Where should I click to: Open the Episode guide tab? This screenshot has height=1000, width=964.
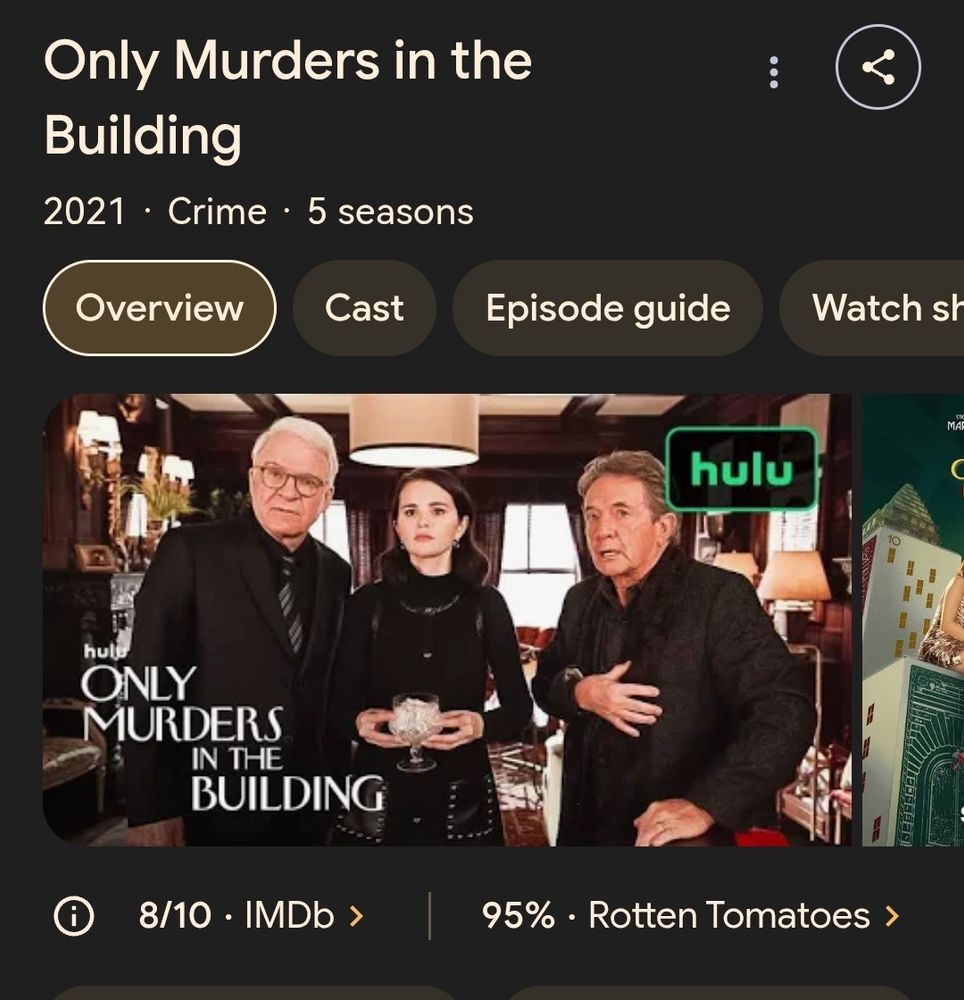(x=608, y=308)
